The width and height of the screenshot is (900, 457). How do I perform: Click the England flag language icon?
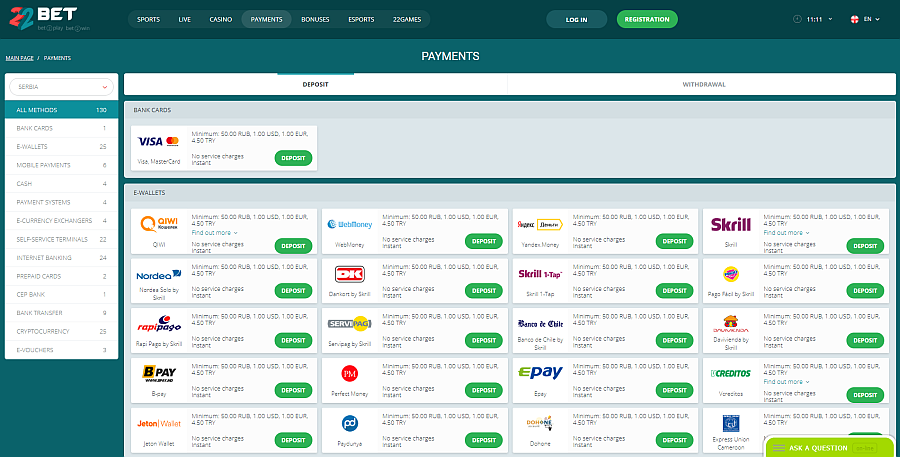pyautogui.click(x=855, y=19)
